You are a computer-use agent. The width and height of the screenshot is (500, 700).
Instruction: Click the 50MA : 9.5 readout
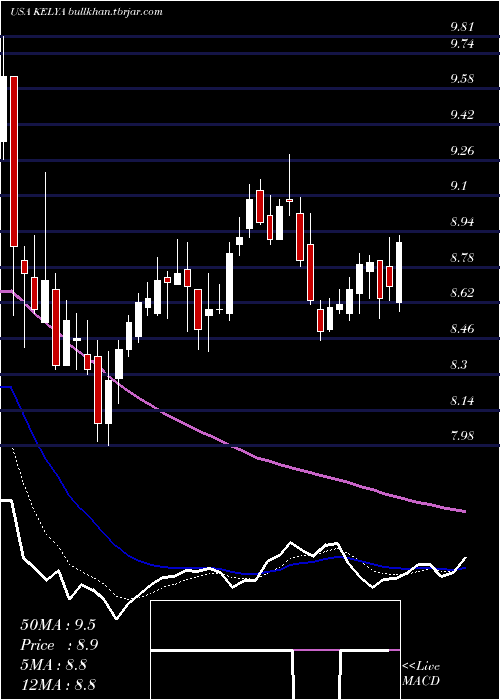[58, 625]
